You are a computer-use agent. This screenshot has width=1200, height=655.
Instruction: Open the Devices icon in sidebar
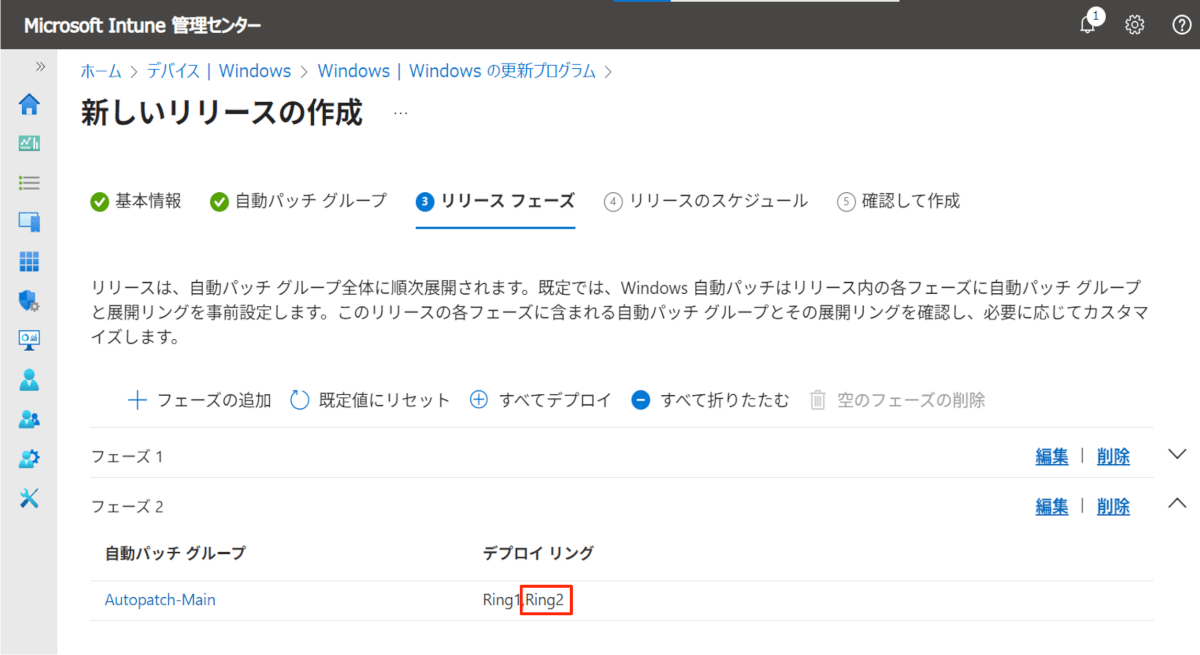[x=29, y=222]
